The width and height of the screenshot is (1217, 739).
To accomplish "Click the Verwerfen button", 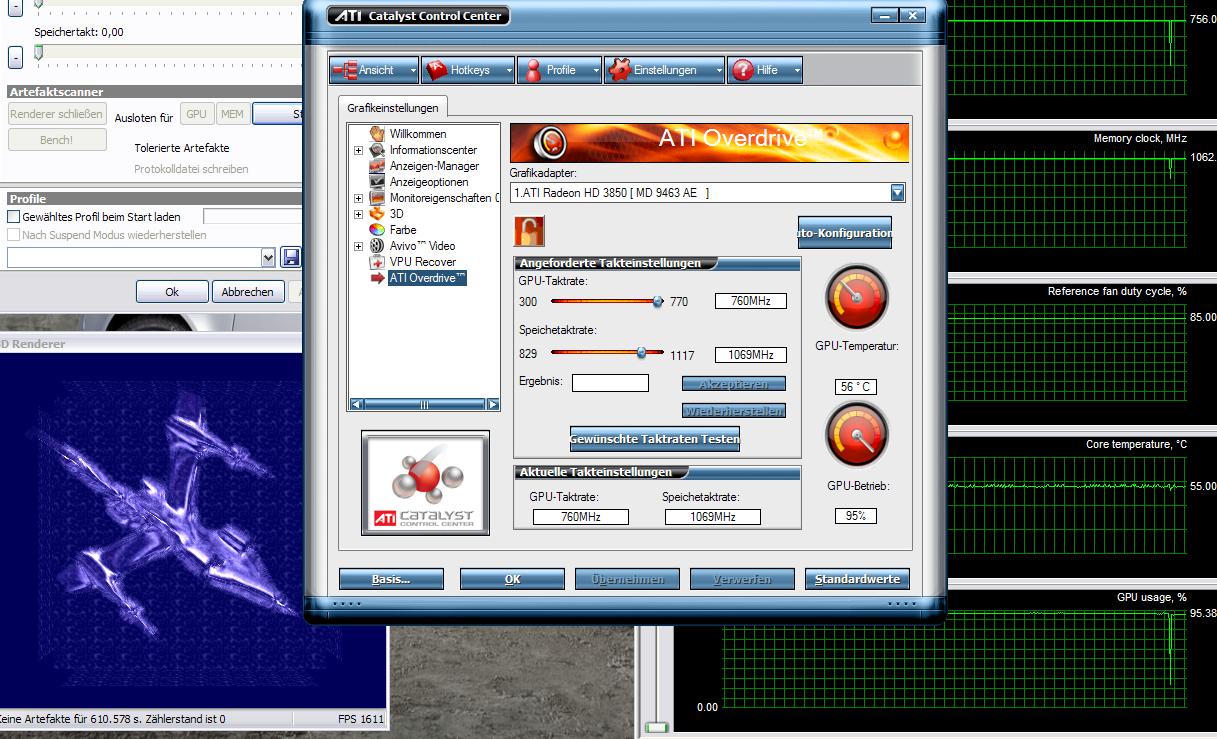I will pyautogui.click(x=742, y=579).
